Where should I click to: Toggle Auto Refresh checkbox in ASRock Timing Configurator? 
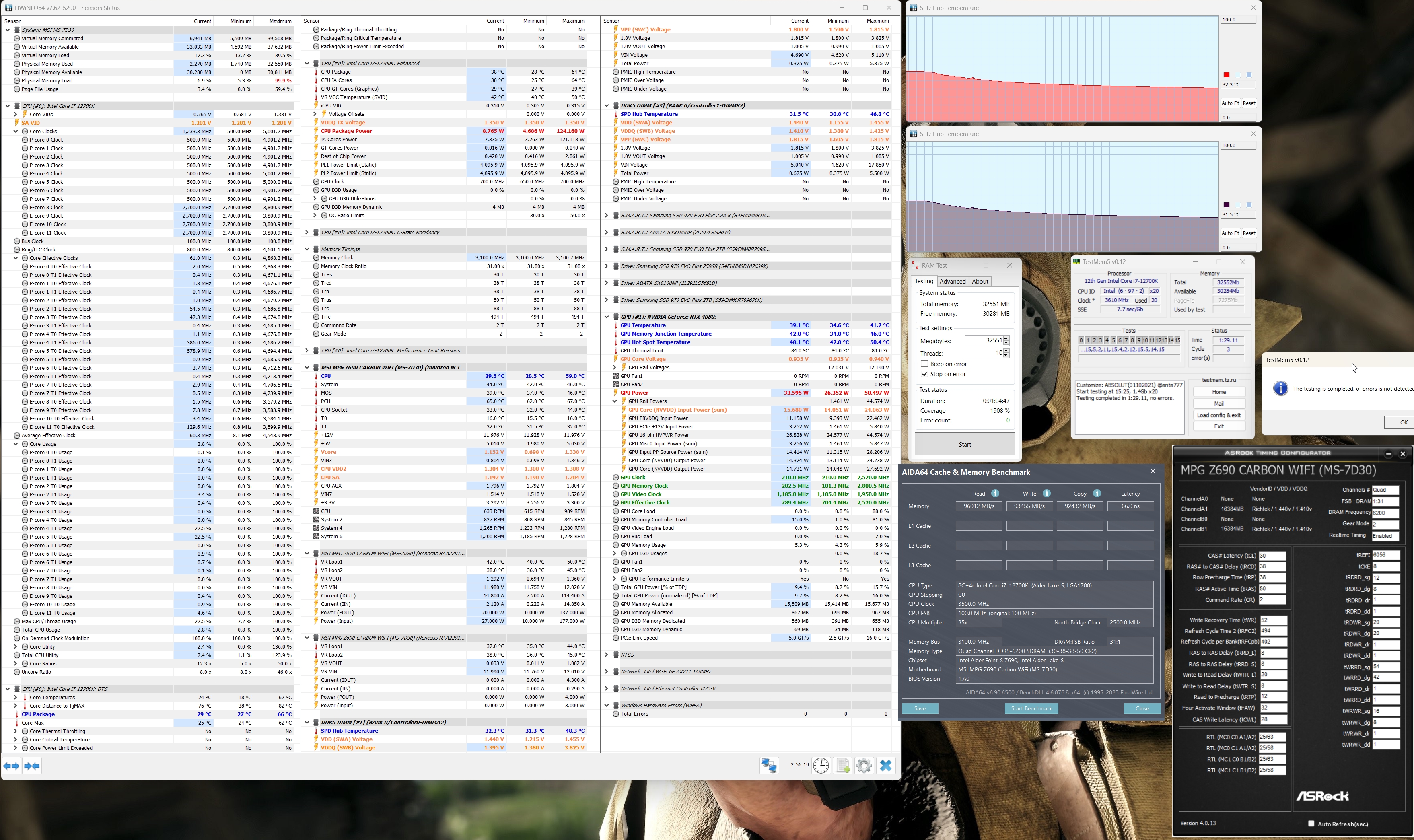(x=1311, y=824)
